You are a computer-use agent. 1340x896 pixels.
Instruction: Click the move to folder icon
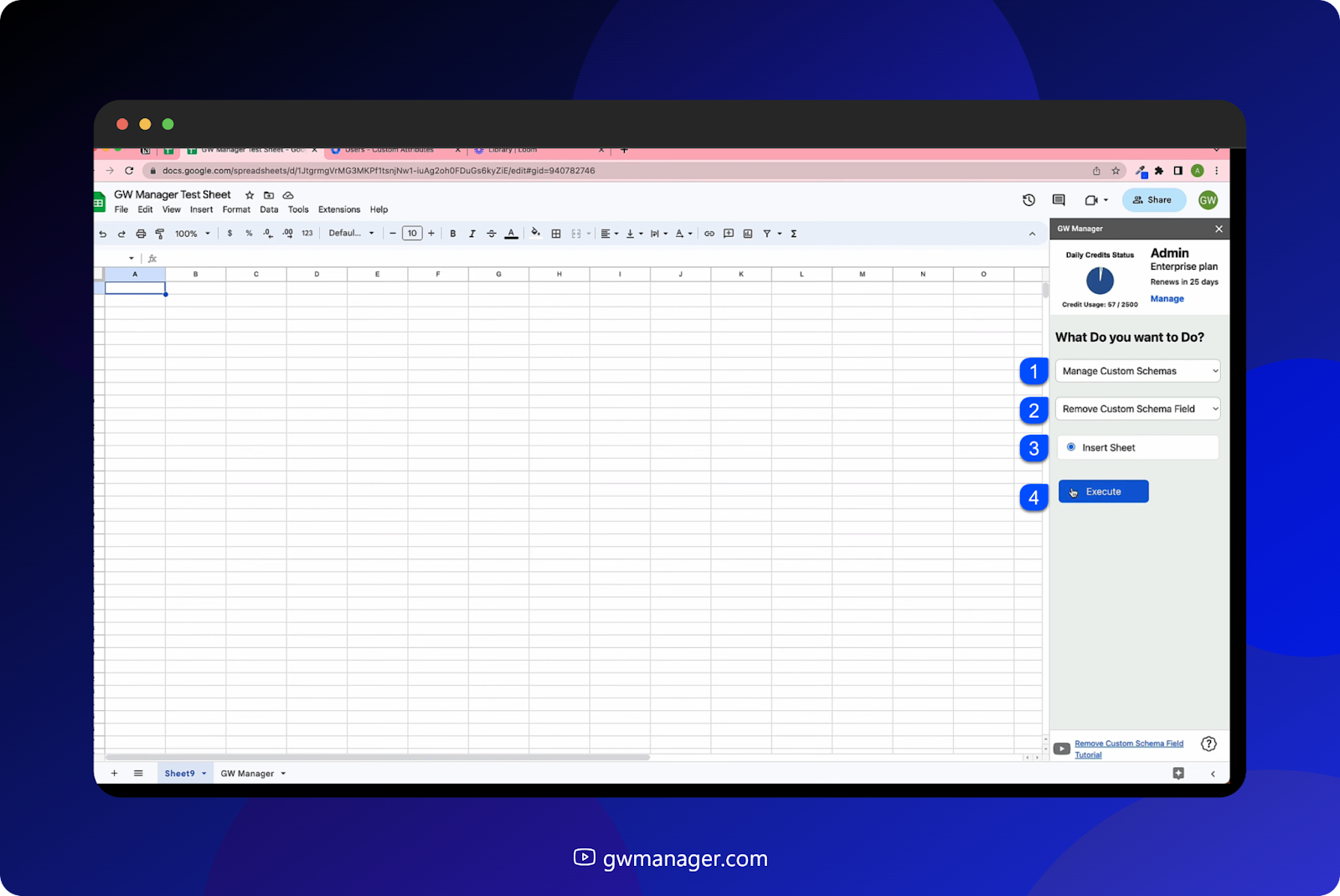[x=269, y=195]
